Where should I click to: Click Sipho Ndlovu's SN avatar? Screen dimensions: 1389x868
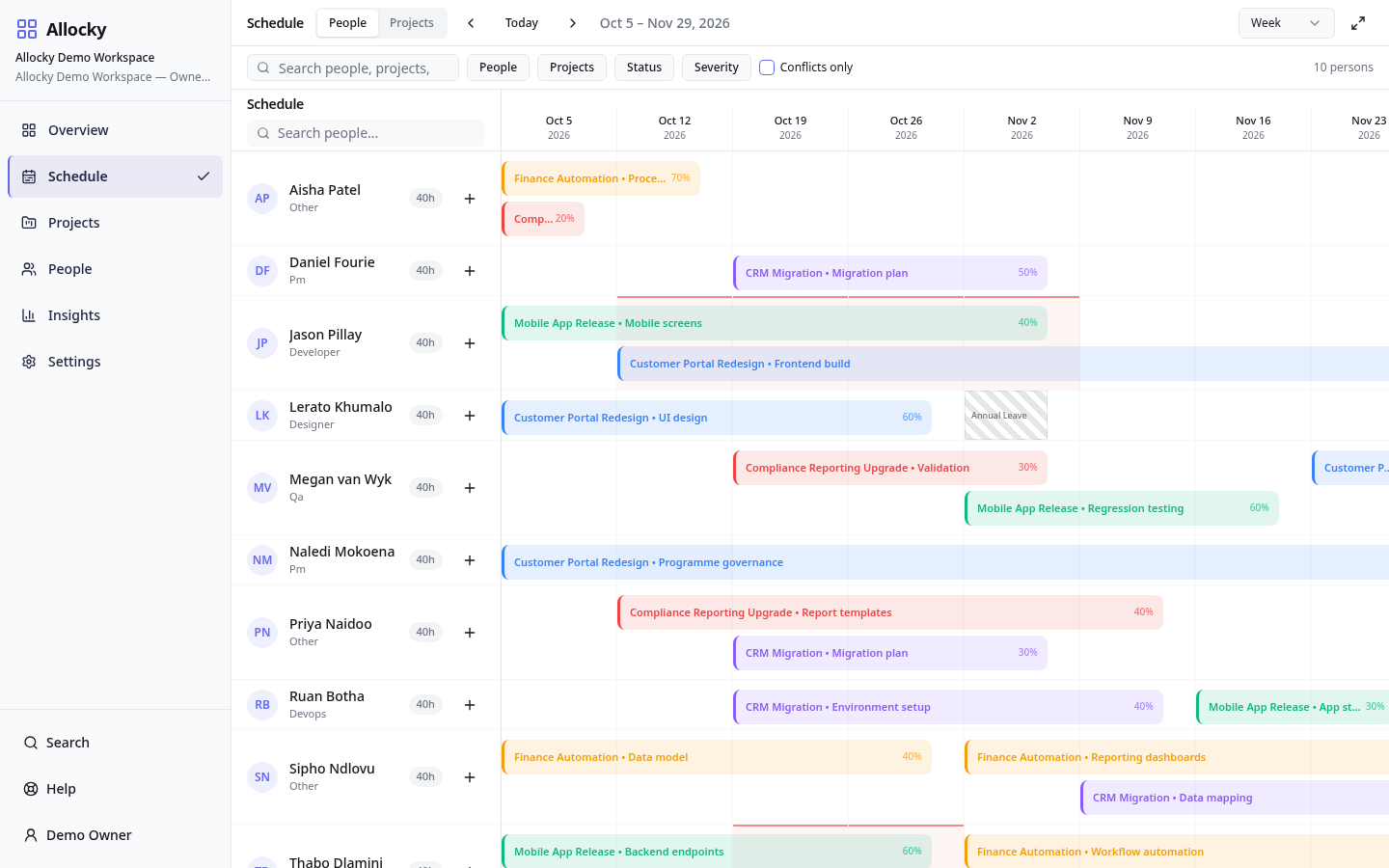[x=262, y=777]
